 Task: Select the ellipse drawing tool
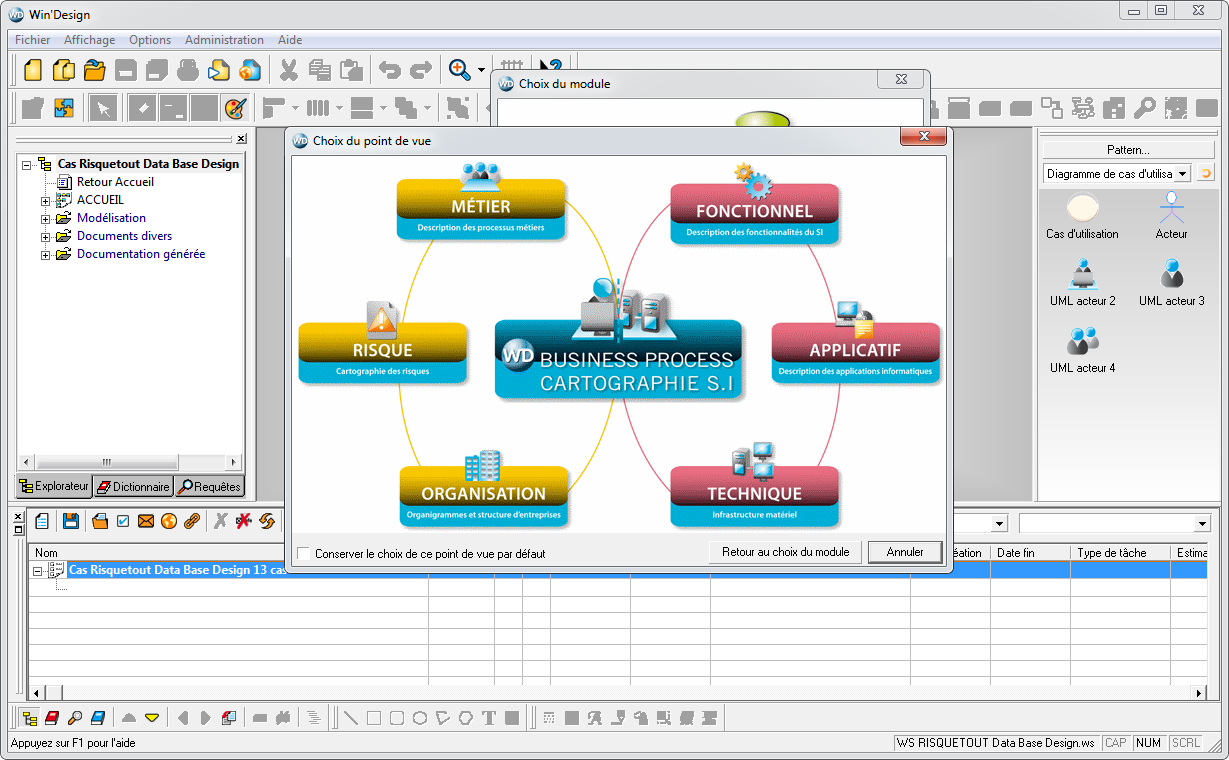(x=420, y=717)
